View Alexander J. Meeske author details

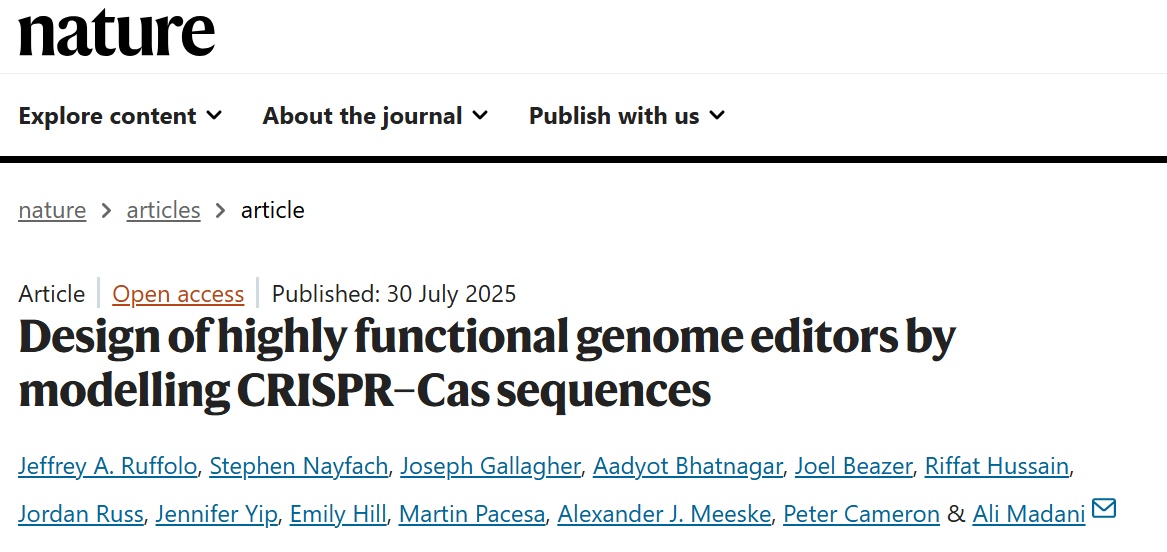(x=664, y=514)
